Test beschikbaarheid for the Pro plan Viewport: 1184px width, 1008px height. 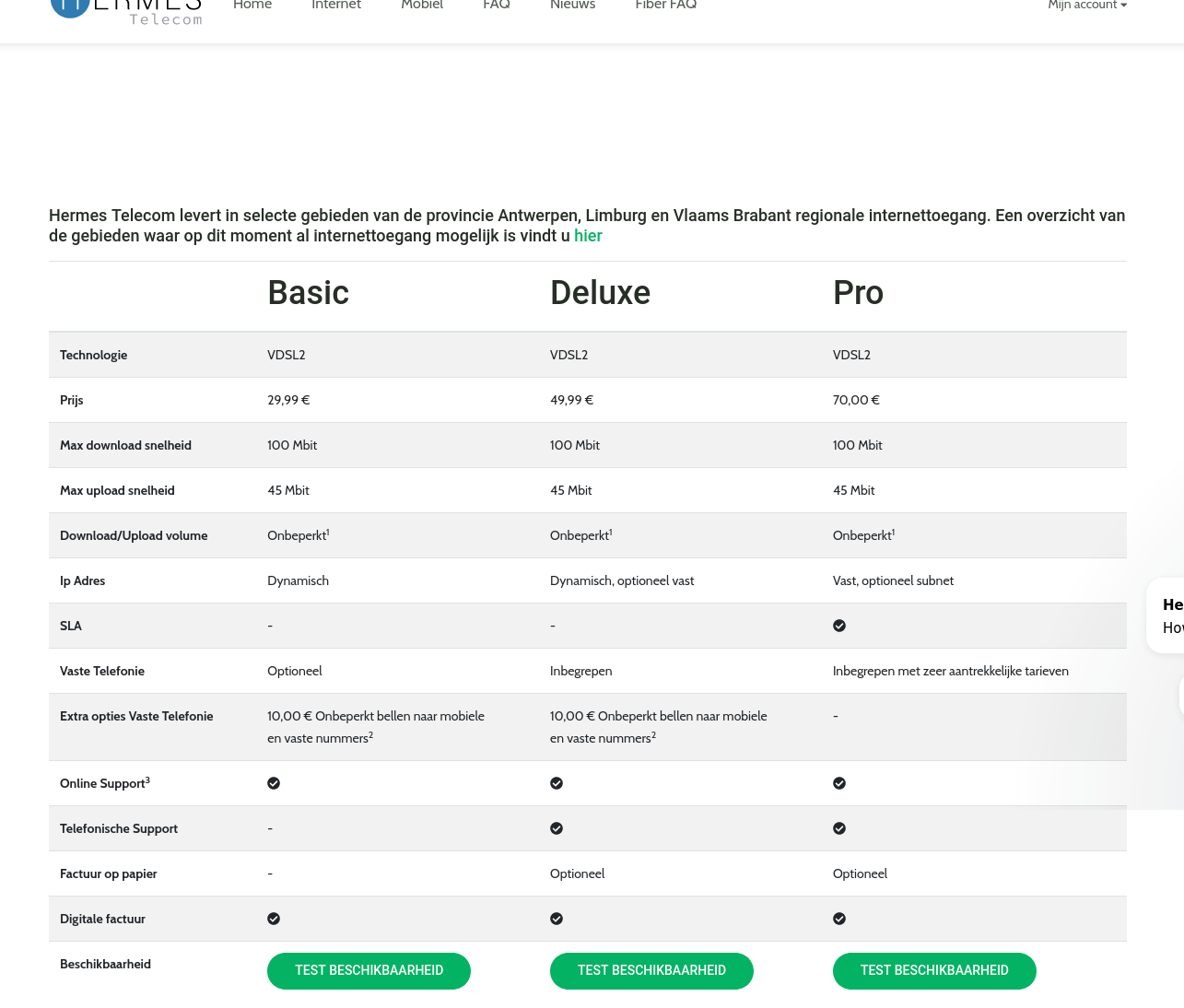pos(934,970)
